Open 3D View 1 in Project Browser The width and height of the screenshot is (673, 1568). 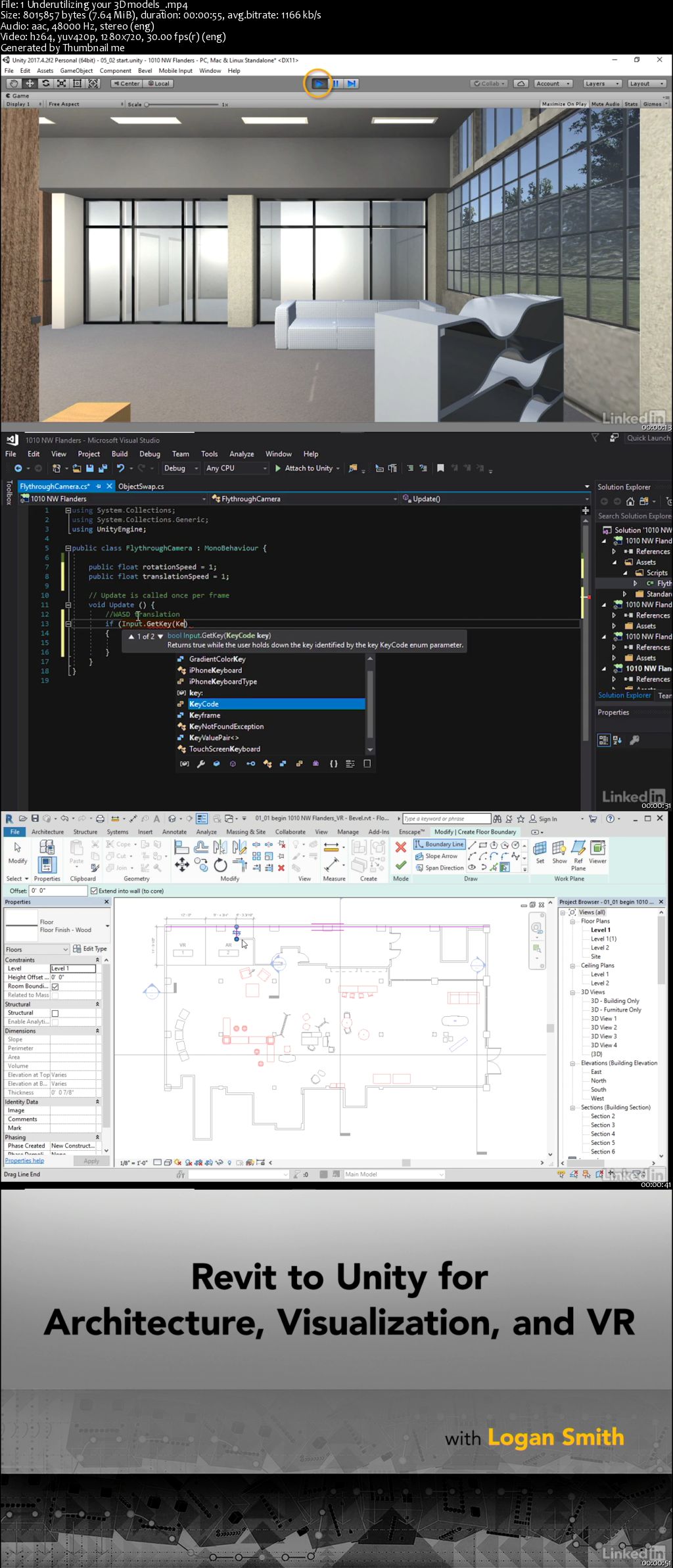(x=603, y=1018)
